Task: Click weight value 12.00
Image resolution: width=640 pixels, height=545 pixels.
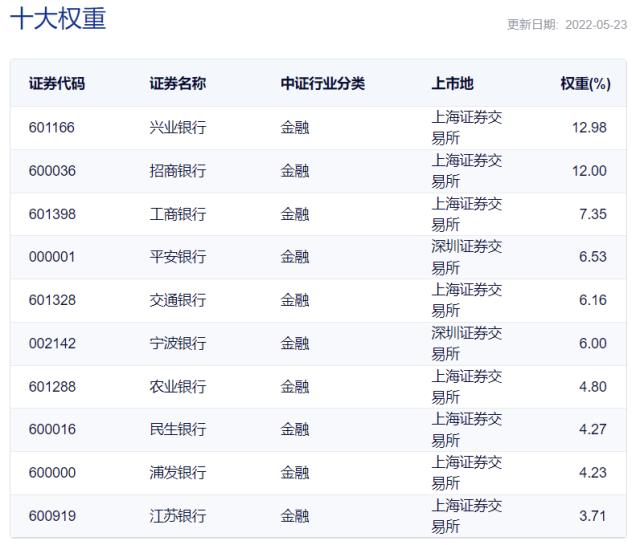Action: pos(589,171)
